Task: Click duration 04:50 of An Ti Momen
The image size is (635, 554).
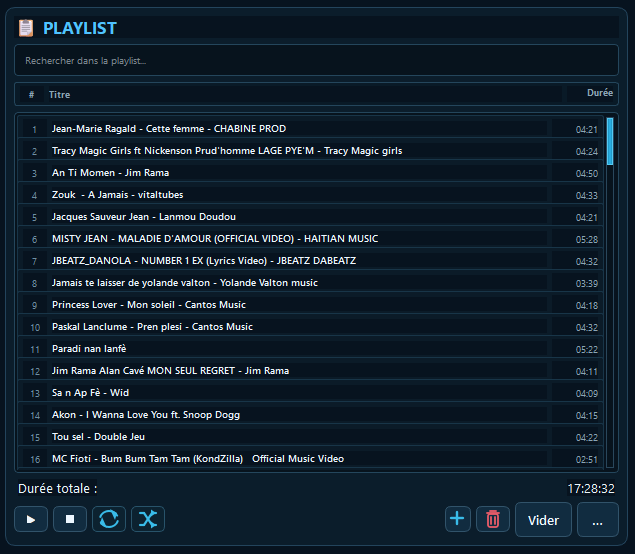Action: pyautogui.click(x=586, y=174)
